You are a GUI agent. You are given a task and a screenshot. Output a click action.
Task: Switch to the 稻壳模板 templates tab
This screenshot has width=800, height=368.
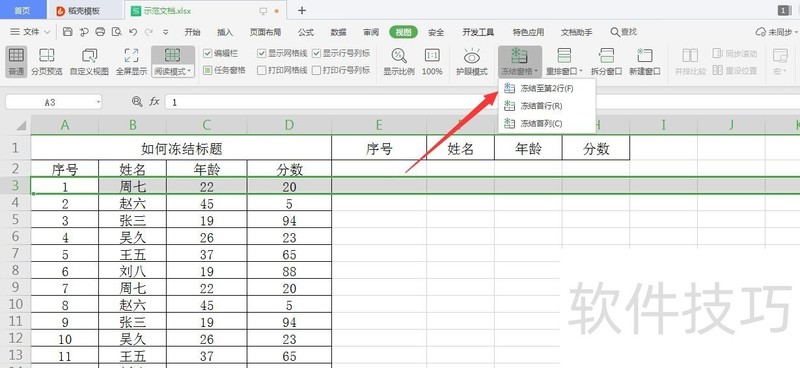84,10
